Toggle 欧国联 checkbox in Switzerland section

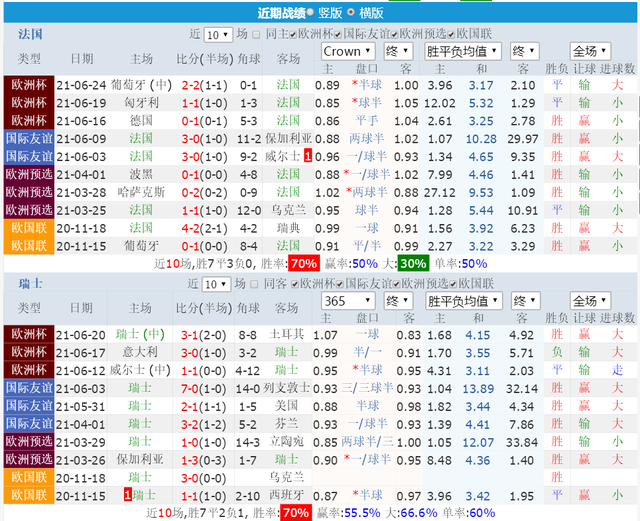tap(453, 284)
